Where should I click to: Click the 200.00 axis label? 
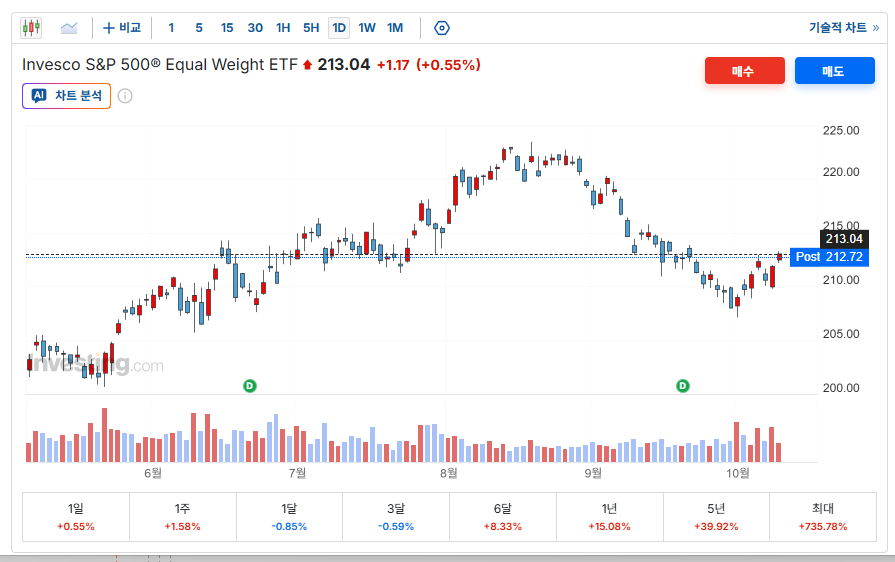[841, 388]
